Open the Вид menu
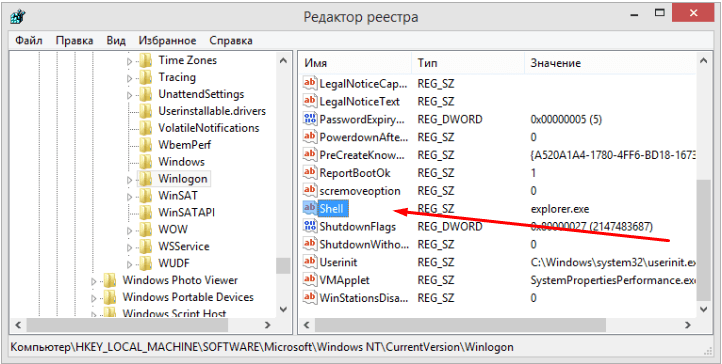 point(116,40)
